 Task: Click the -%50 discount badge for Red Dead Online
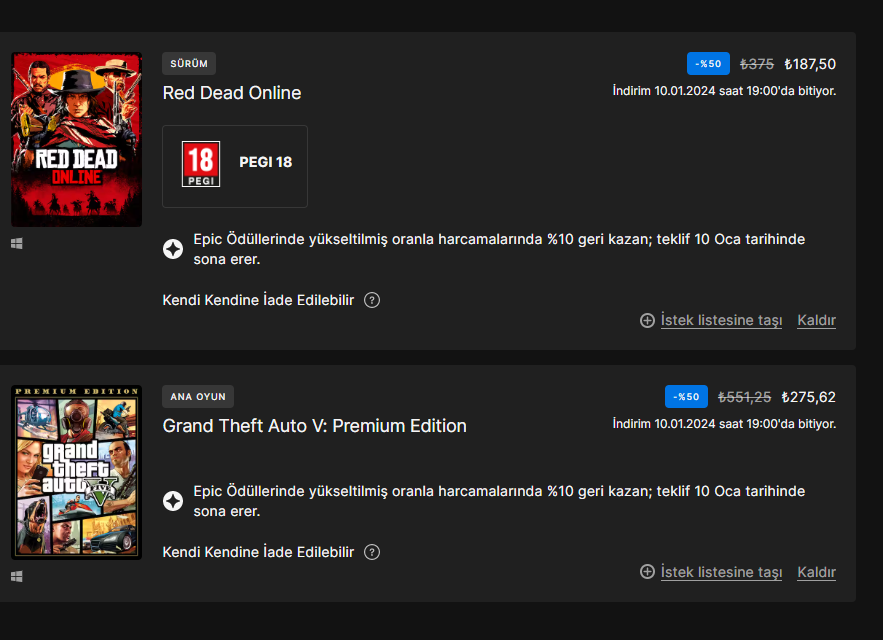pos(708,64)
